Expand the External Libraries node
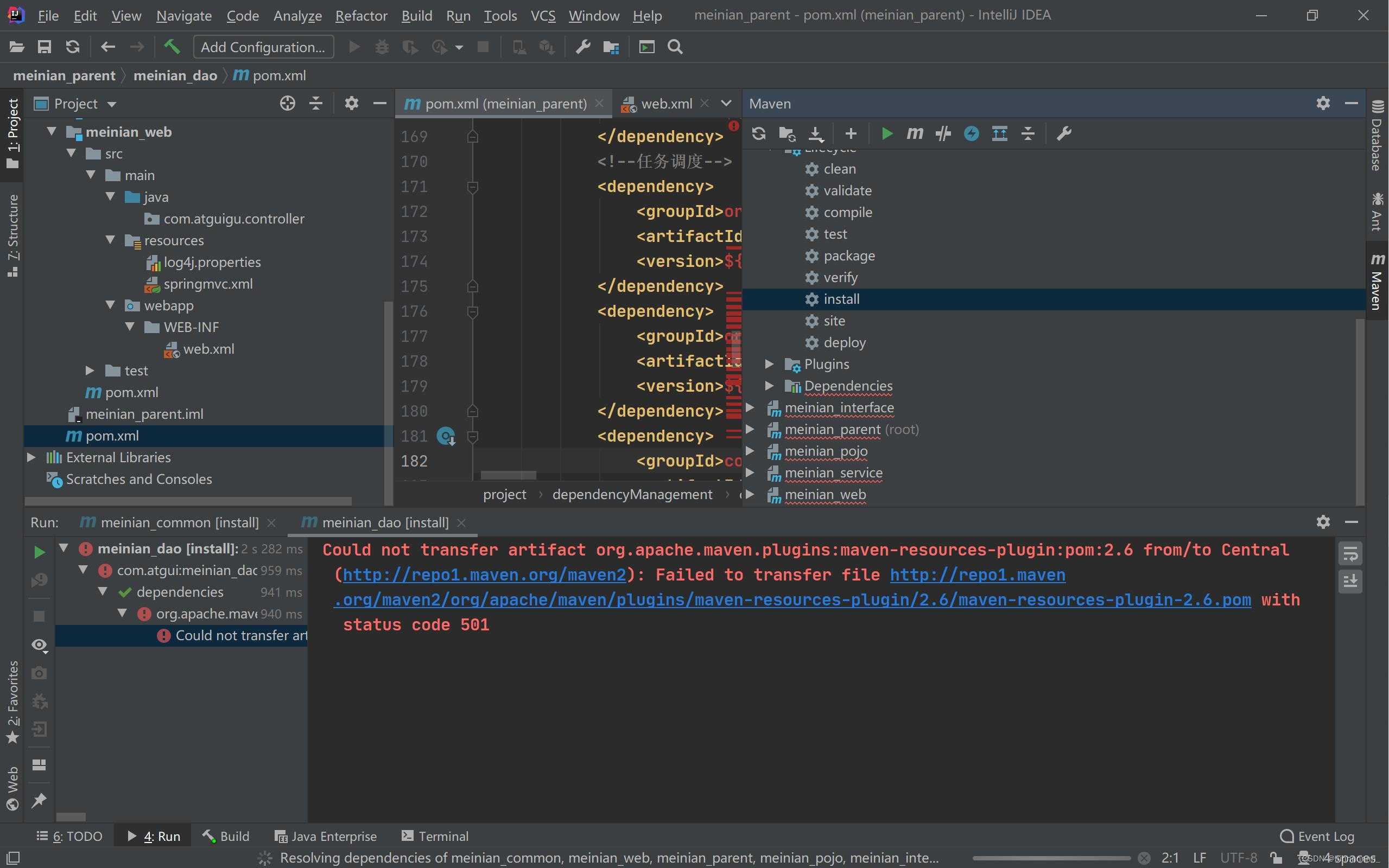 point(31,457)
